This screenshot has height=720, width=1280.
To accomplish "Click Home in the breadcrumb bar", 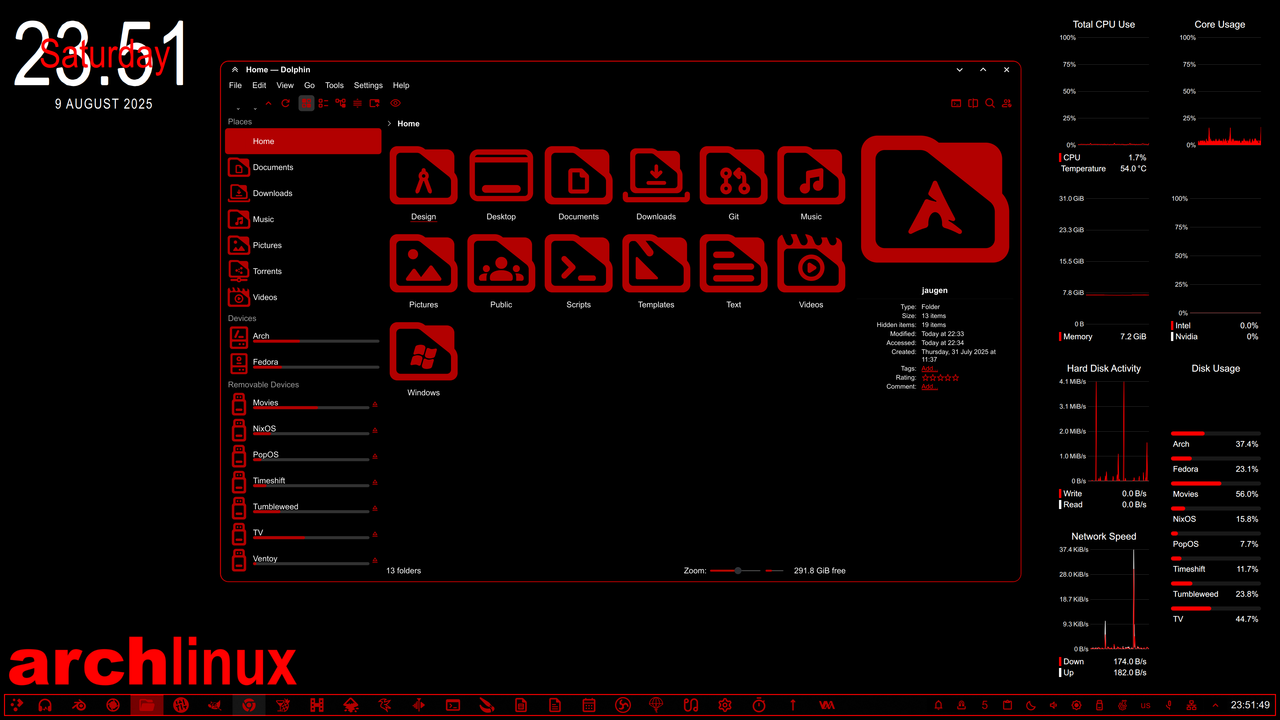I will click(408, 124).
